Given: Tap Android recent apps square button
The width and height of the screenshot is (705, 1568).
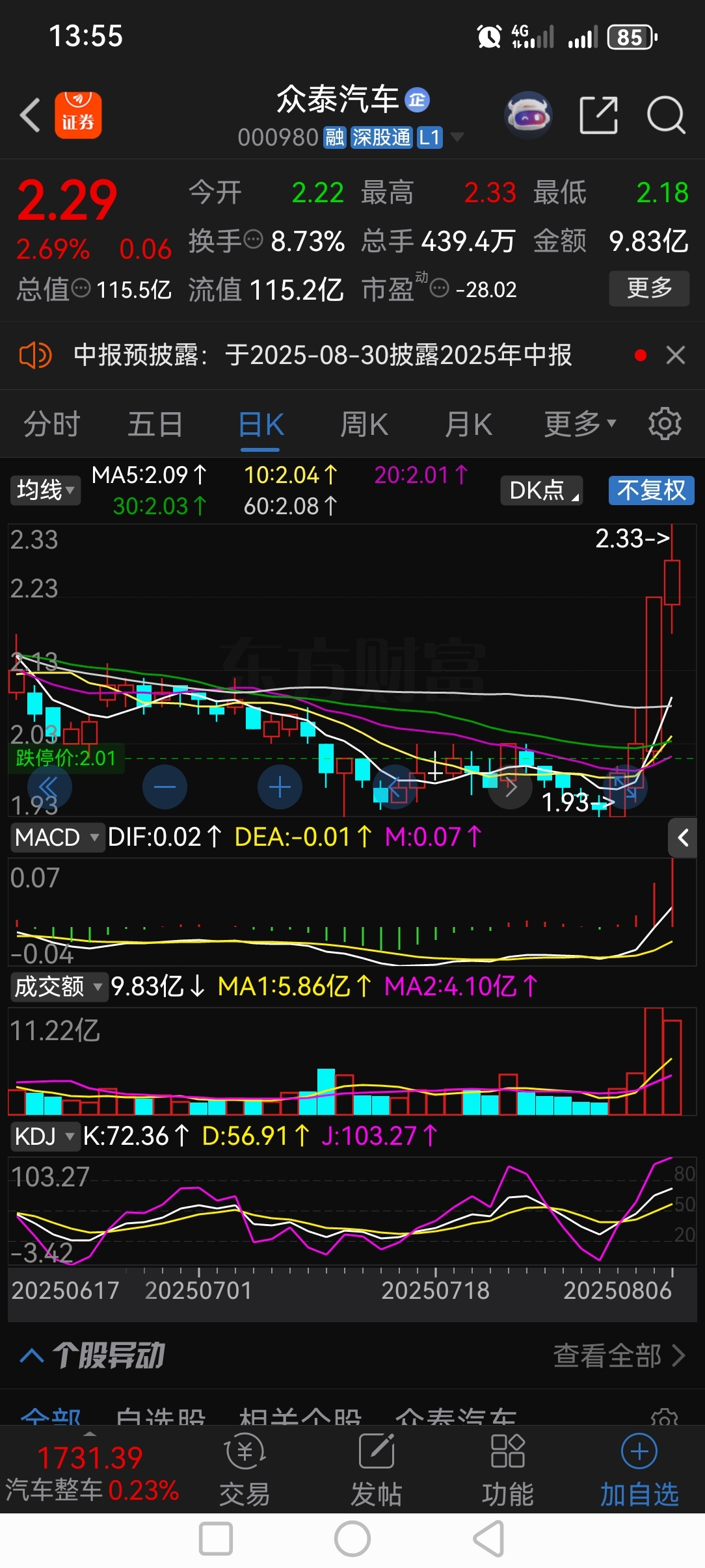Looking at the screenshot, I should click(216, 1539).
